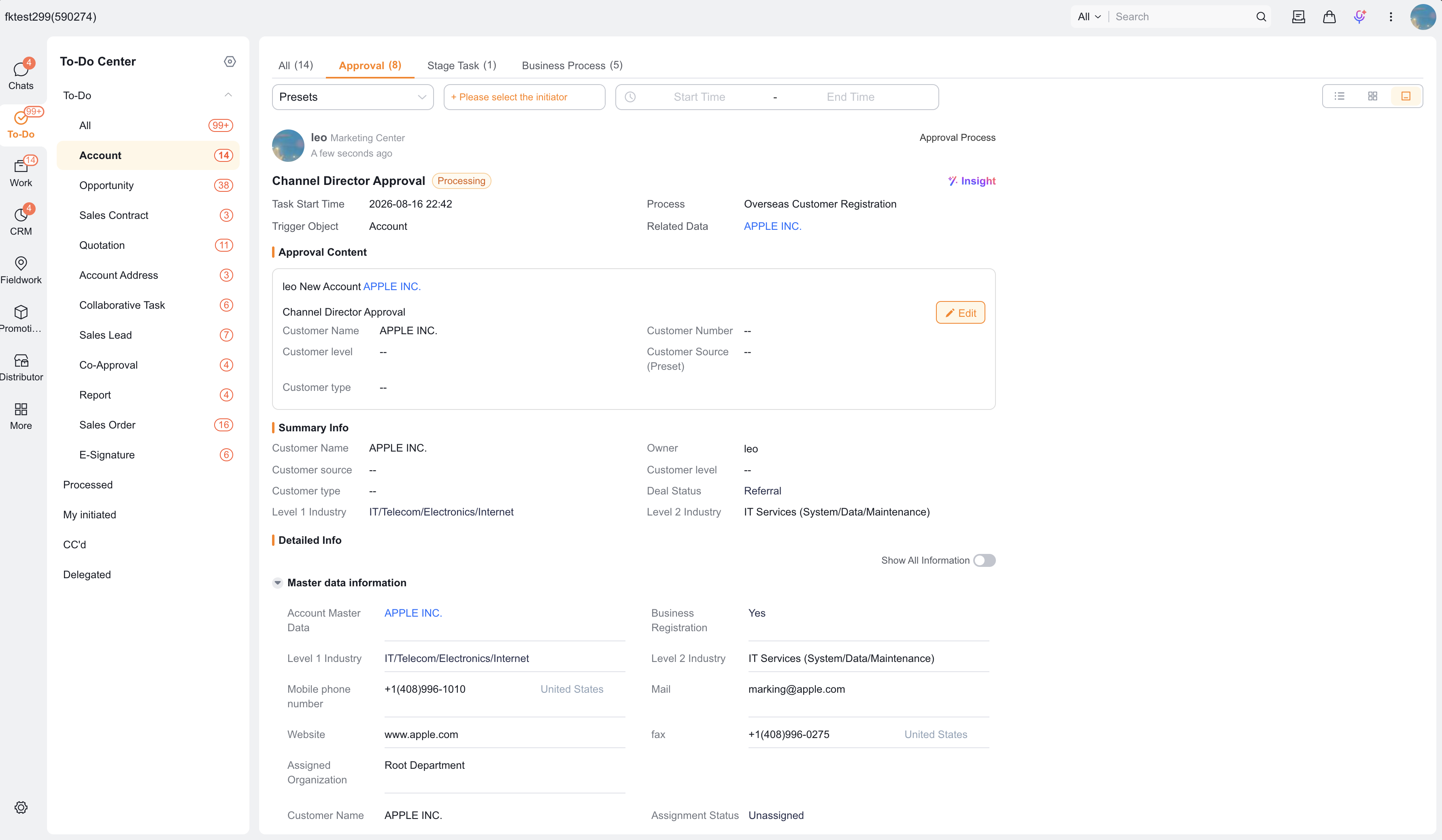1442x840 pixels.
Task: Switch to list view layout
Action: coord(1340,96)
